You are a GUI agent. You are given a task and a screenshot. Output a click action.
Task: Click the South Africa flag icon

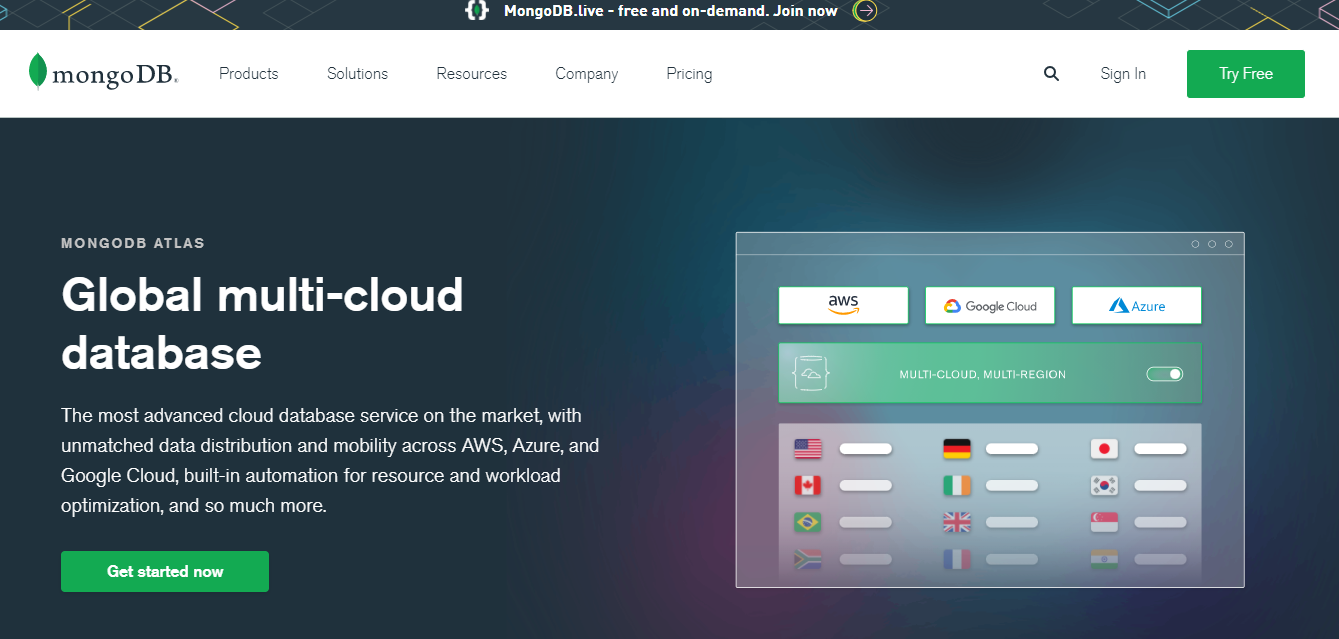click(808, 559)
